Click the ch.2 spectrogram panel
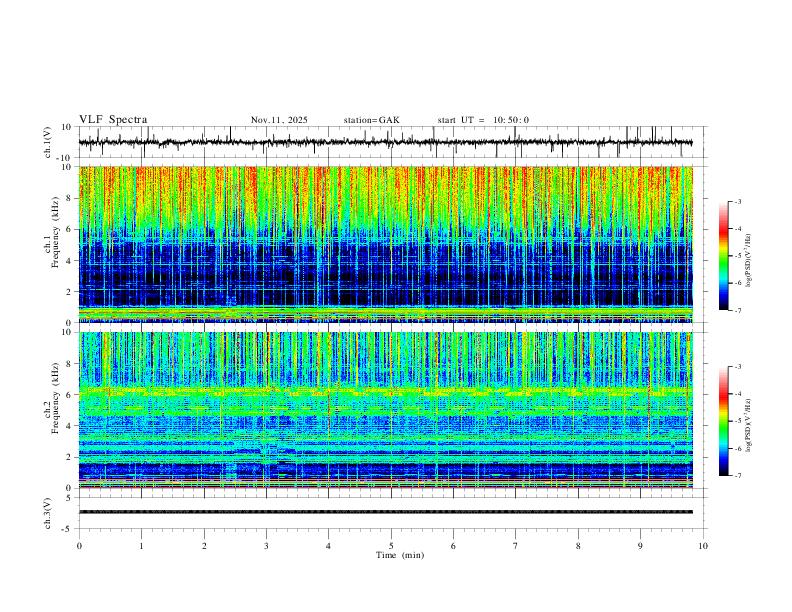This screenshot has width=792, height=612. 385,410
